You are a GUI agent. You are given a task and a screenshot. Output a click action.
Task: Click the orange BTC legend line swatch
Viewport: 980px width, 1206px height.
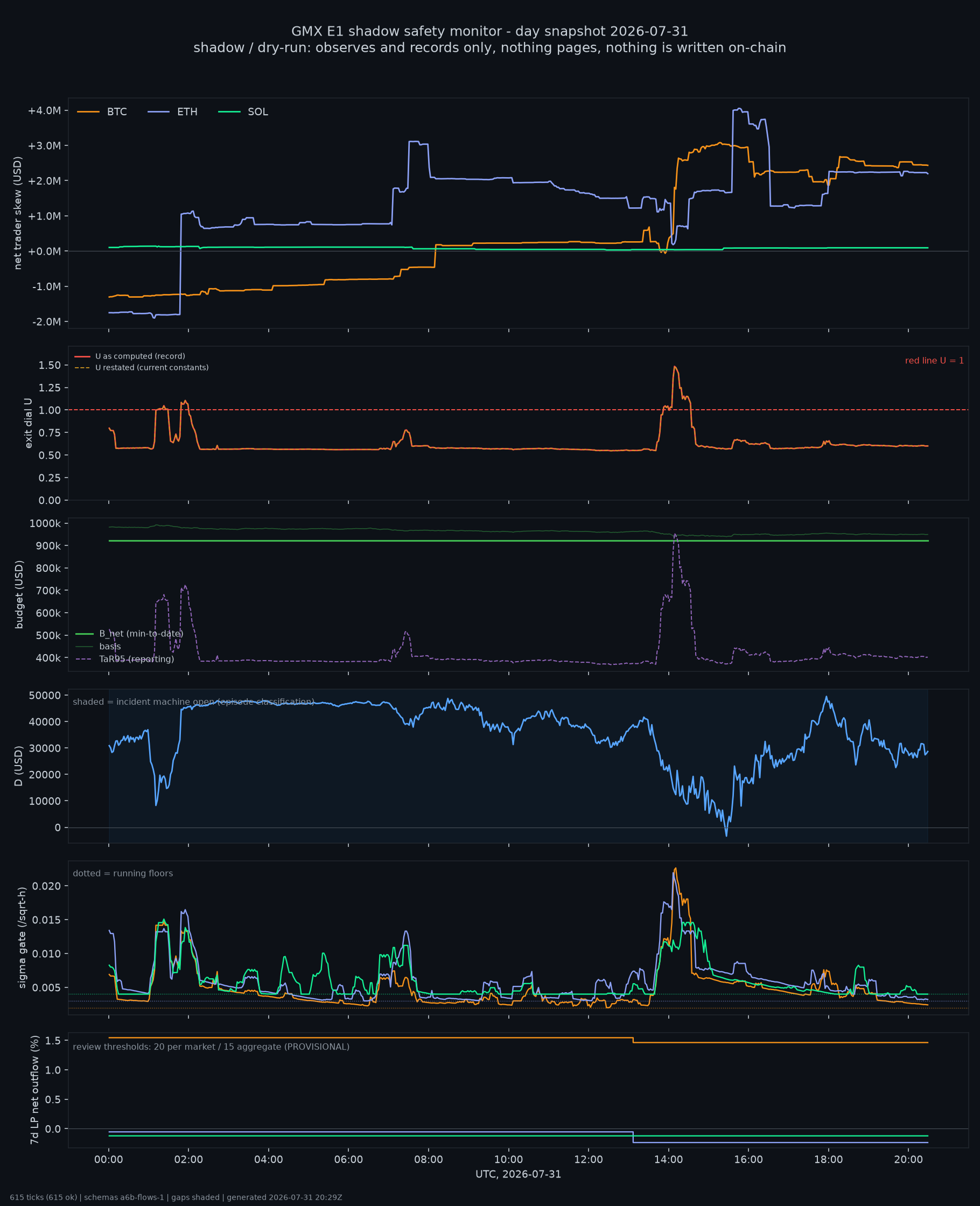[x=88, y=112]
